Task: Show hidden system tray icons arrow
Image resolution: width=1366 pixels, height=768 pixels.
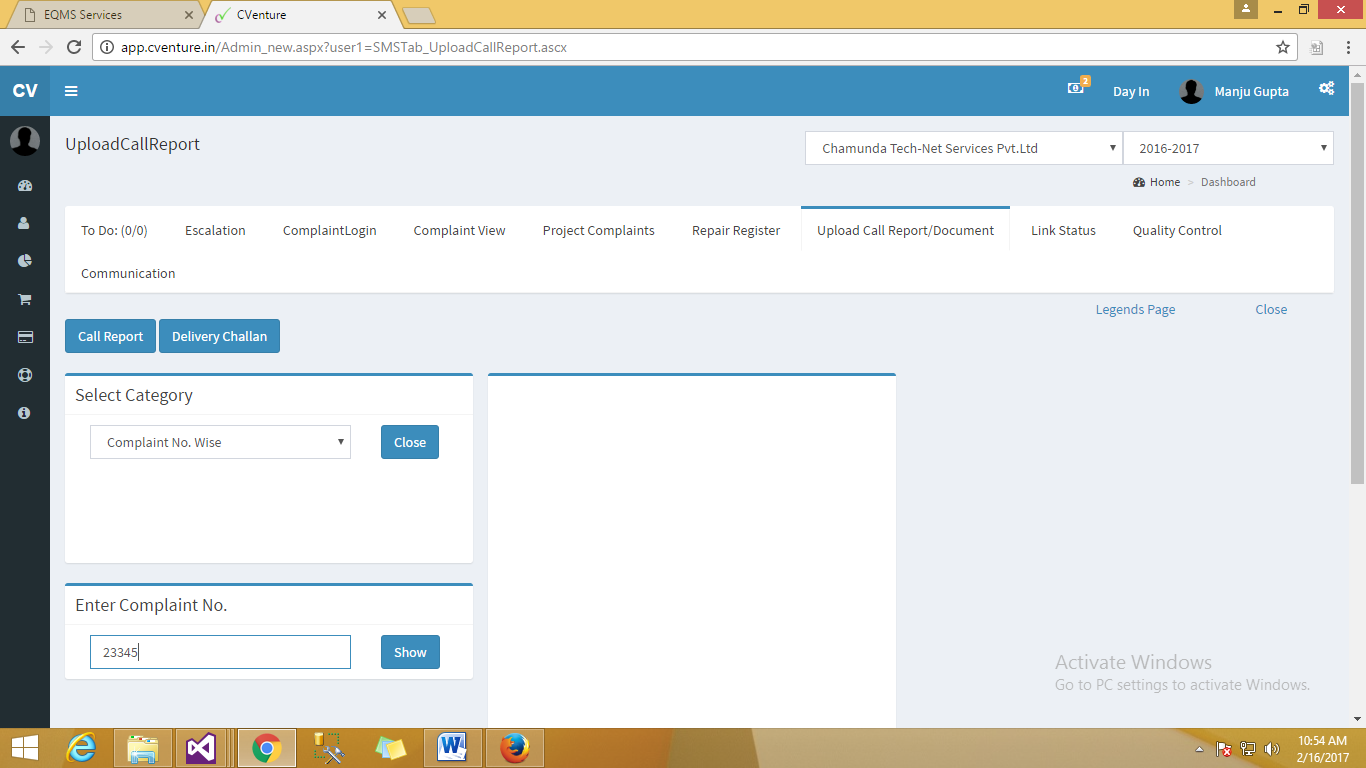Action: click(x=1200, y=749)
